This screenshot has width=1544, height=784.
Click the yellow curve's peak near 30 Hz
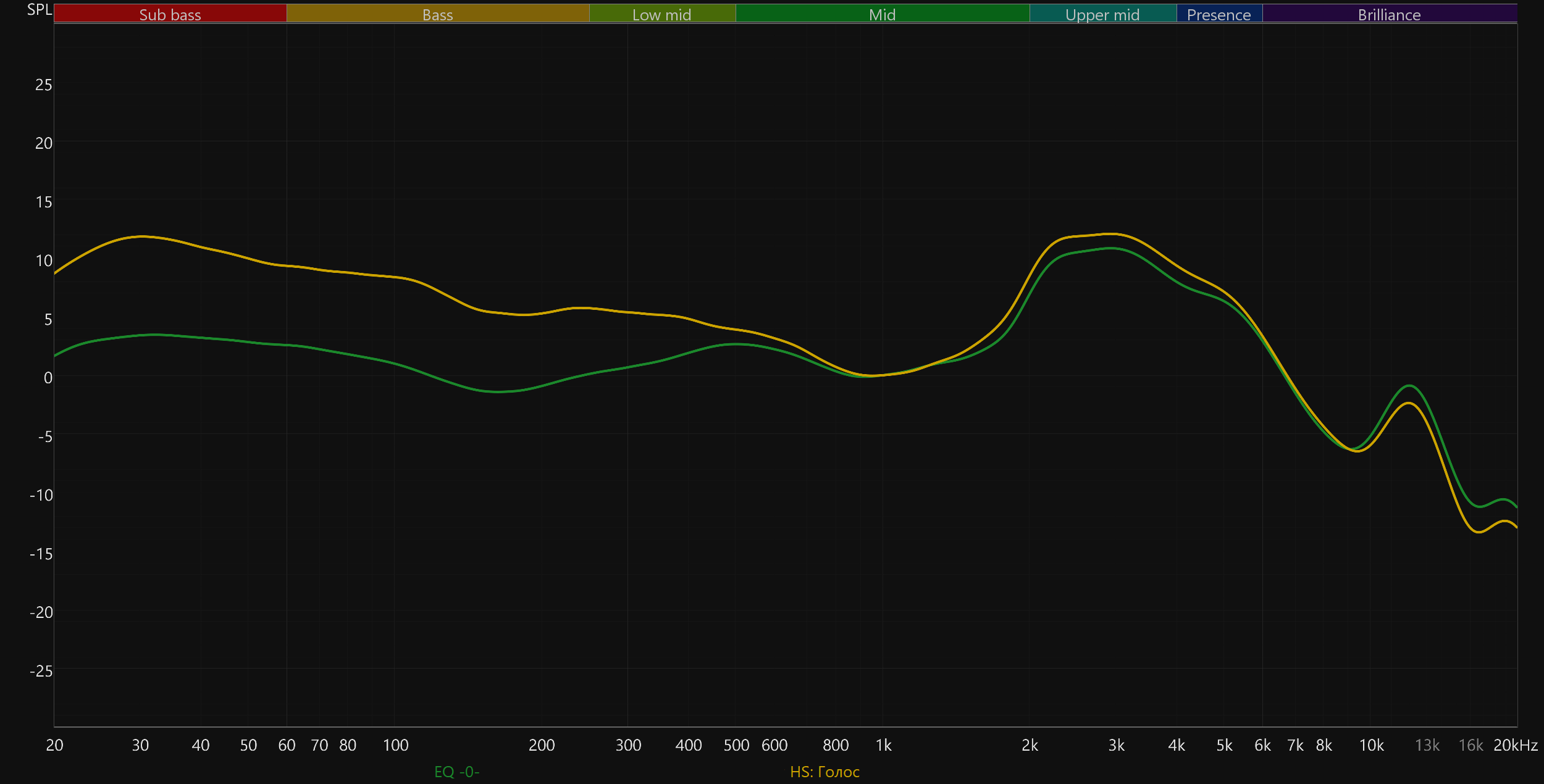click(142, 236)
